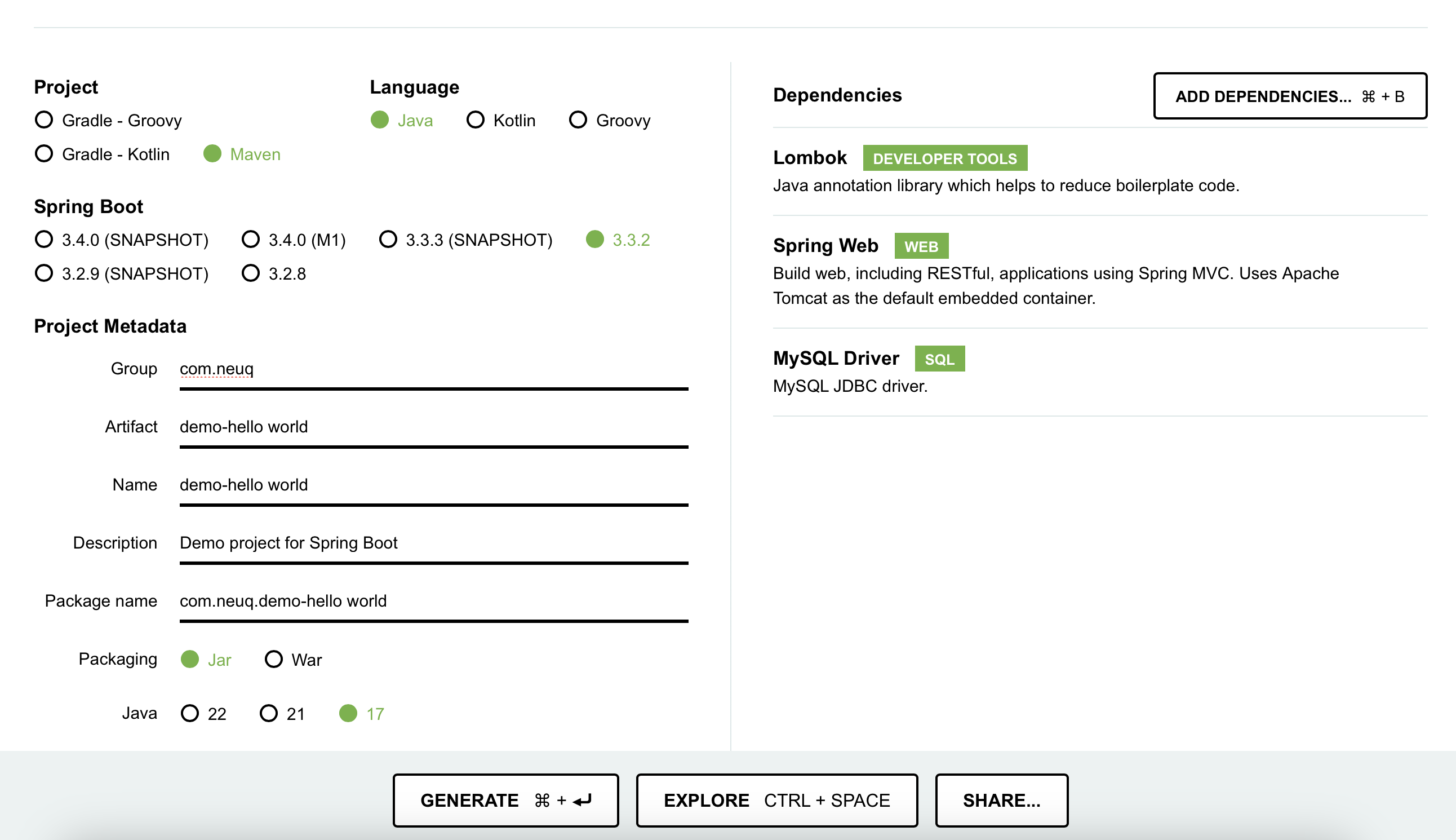Click the Spring Web description text
1456x840 pixels.
coord(1055,286)
